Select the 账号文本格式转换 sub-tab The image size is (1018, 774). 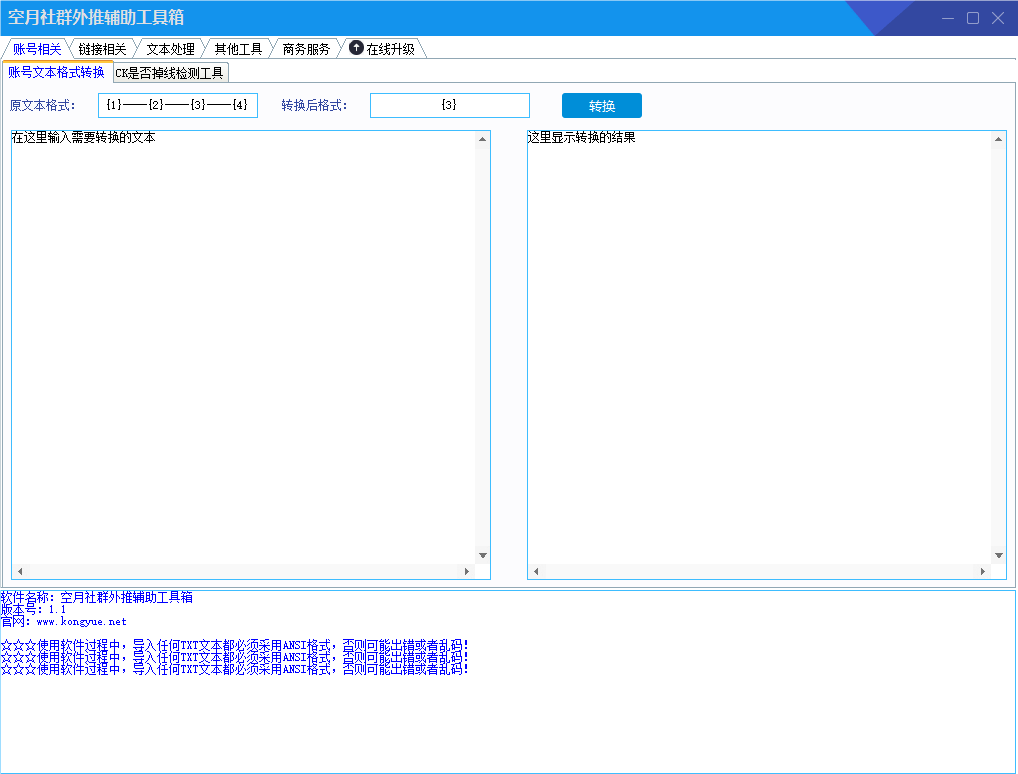click(x=56, y=72)
